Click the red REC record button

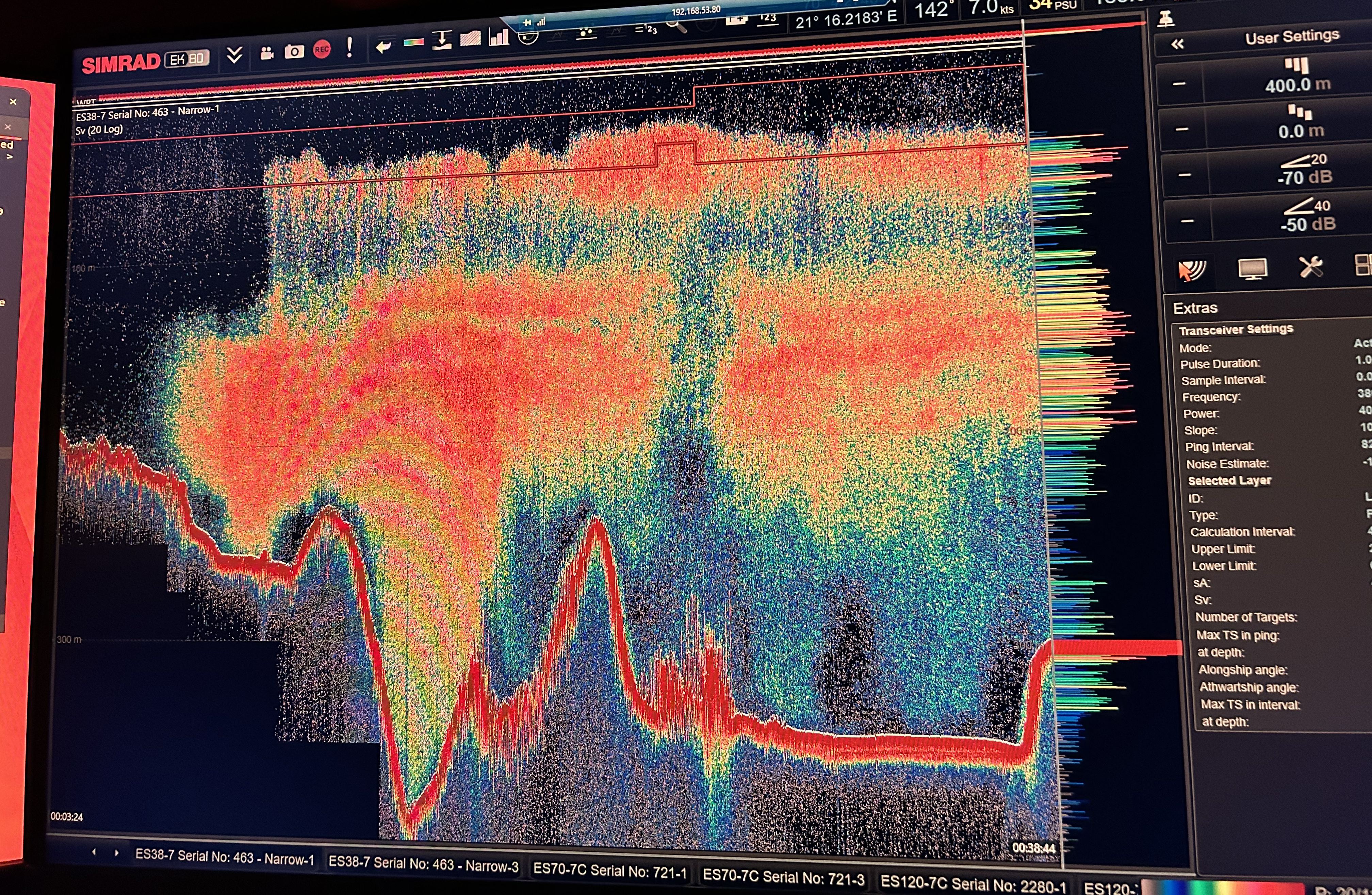click(322, 50)
